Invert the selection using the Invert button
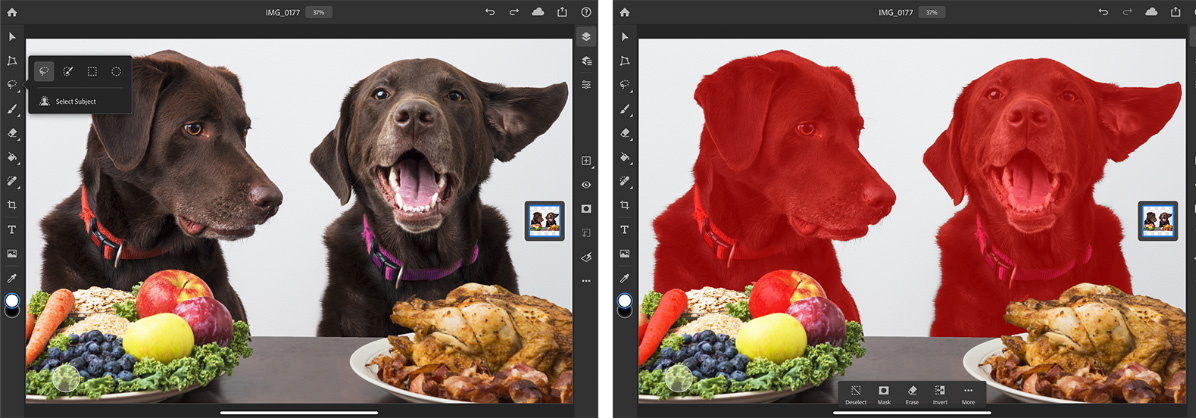Screen dimensions: 1196x419 coord(940,394)
